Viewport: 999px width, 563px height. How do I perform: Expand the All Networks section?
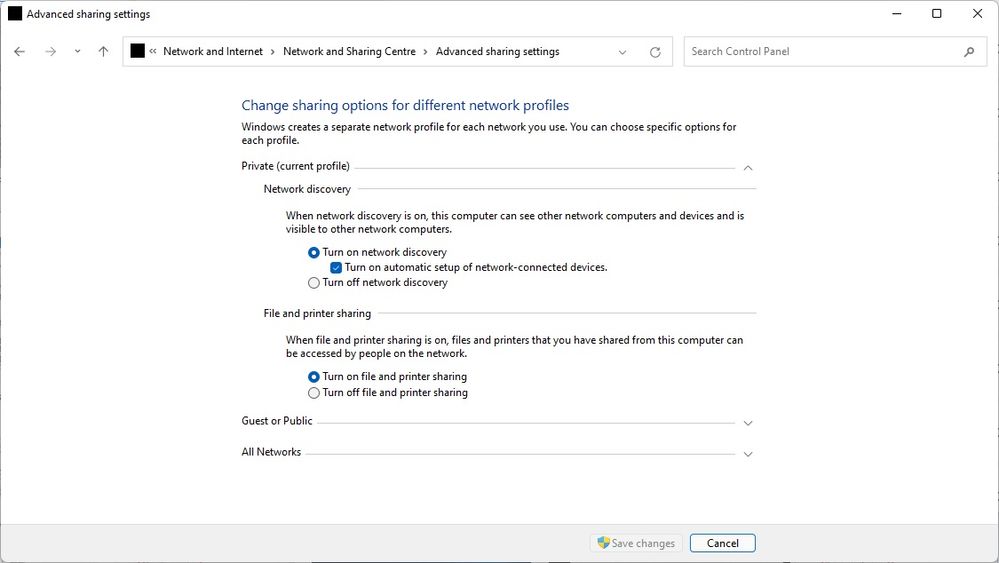click(747, 454)
